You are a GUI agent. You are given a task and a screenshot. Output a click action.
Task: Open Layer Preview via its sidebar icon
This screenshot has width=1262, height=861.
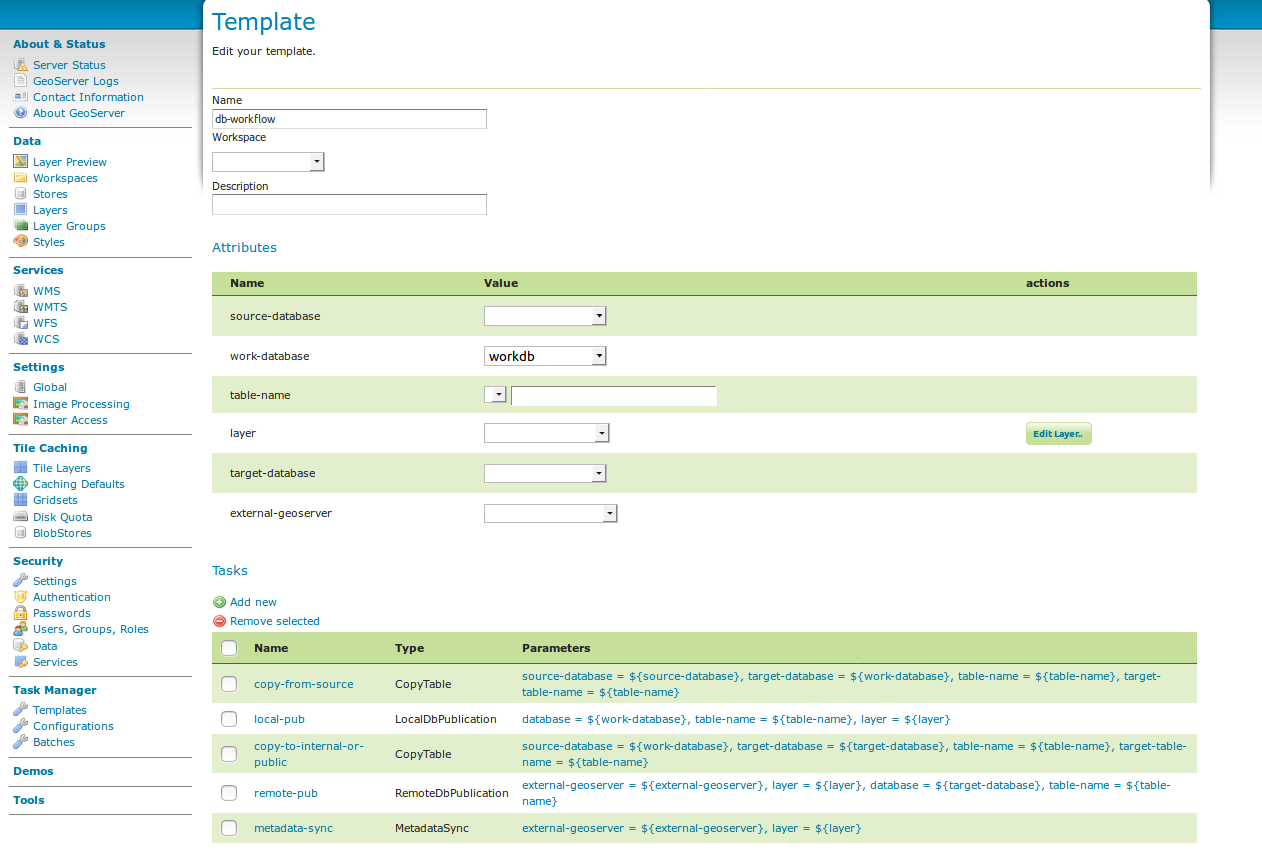pos(21,162)
